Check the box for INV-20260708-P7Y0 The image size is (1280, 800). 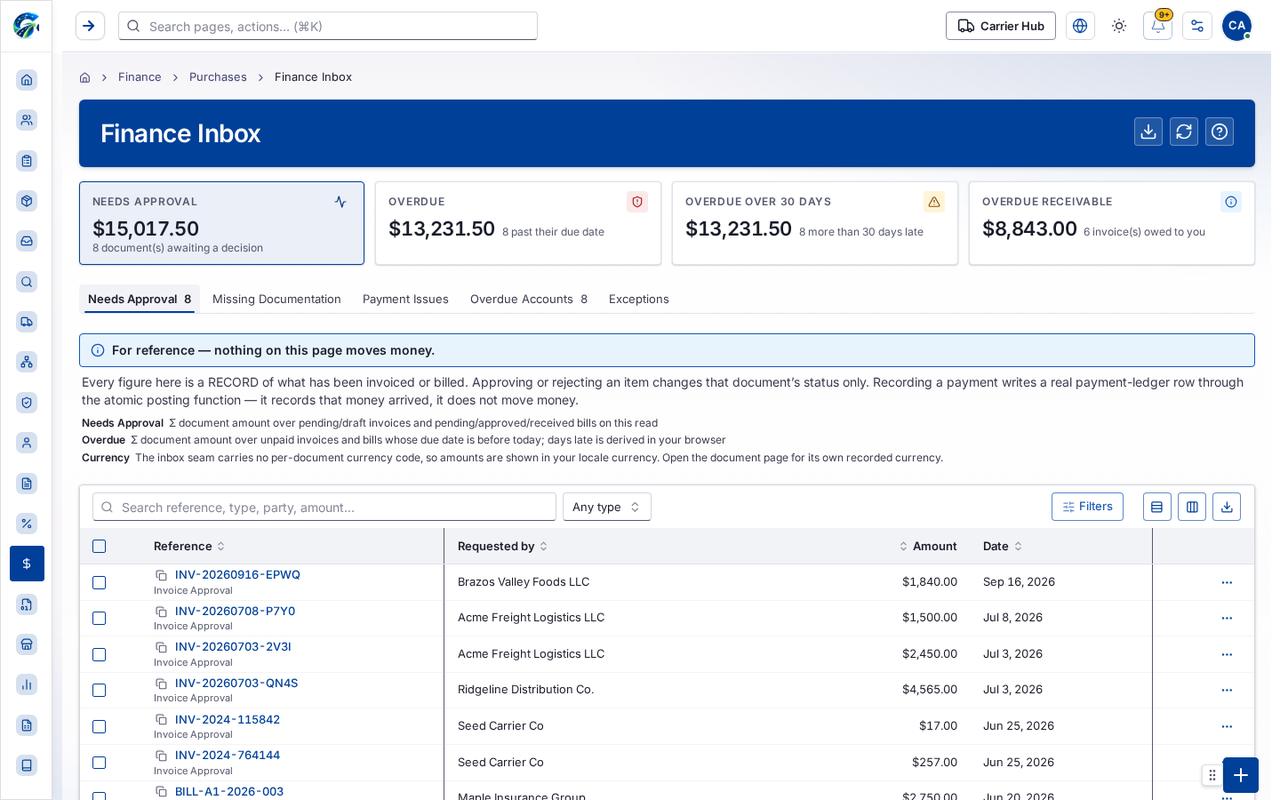point(99,618)
